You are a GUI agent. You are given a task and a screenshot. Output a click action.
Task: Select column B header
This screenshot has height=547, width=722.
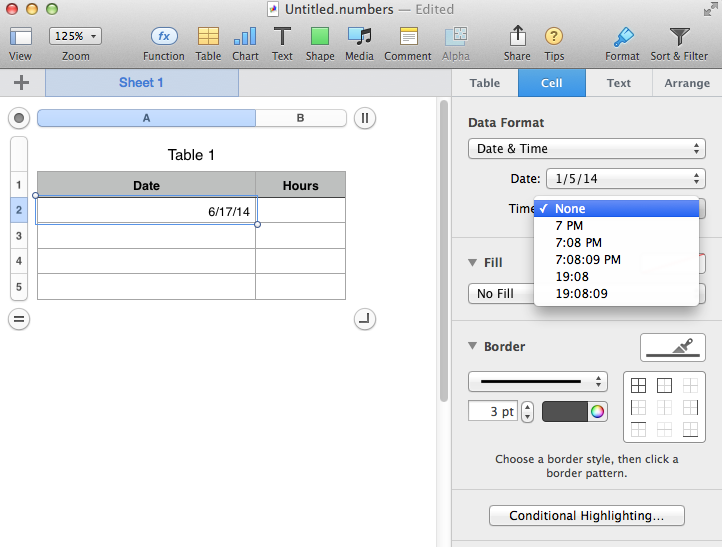(x=300, y=118)
